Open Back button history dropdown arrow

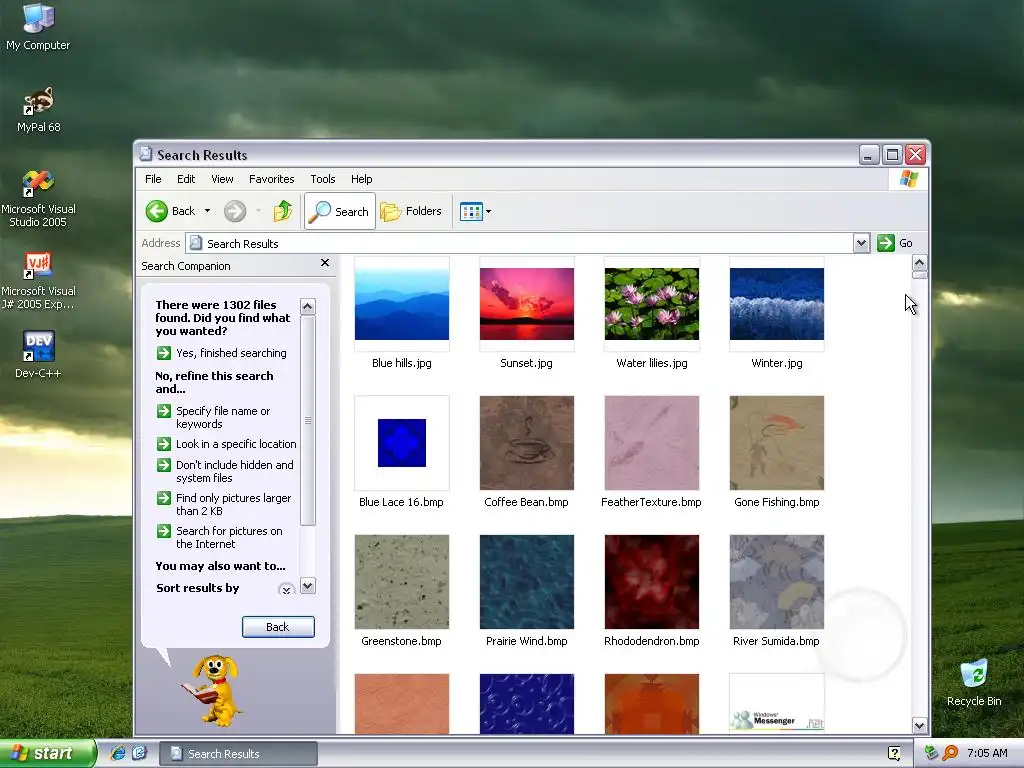tap(207, 211)
